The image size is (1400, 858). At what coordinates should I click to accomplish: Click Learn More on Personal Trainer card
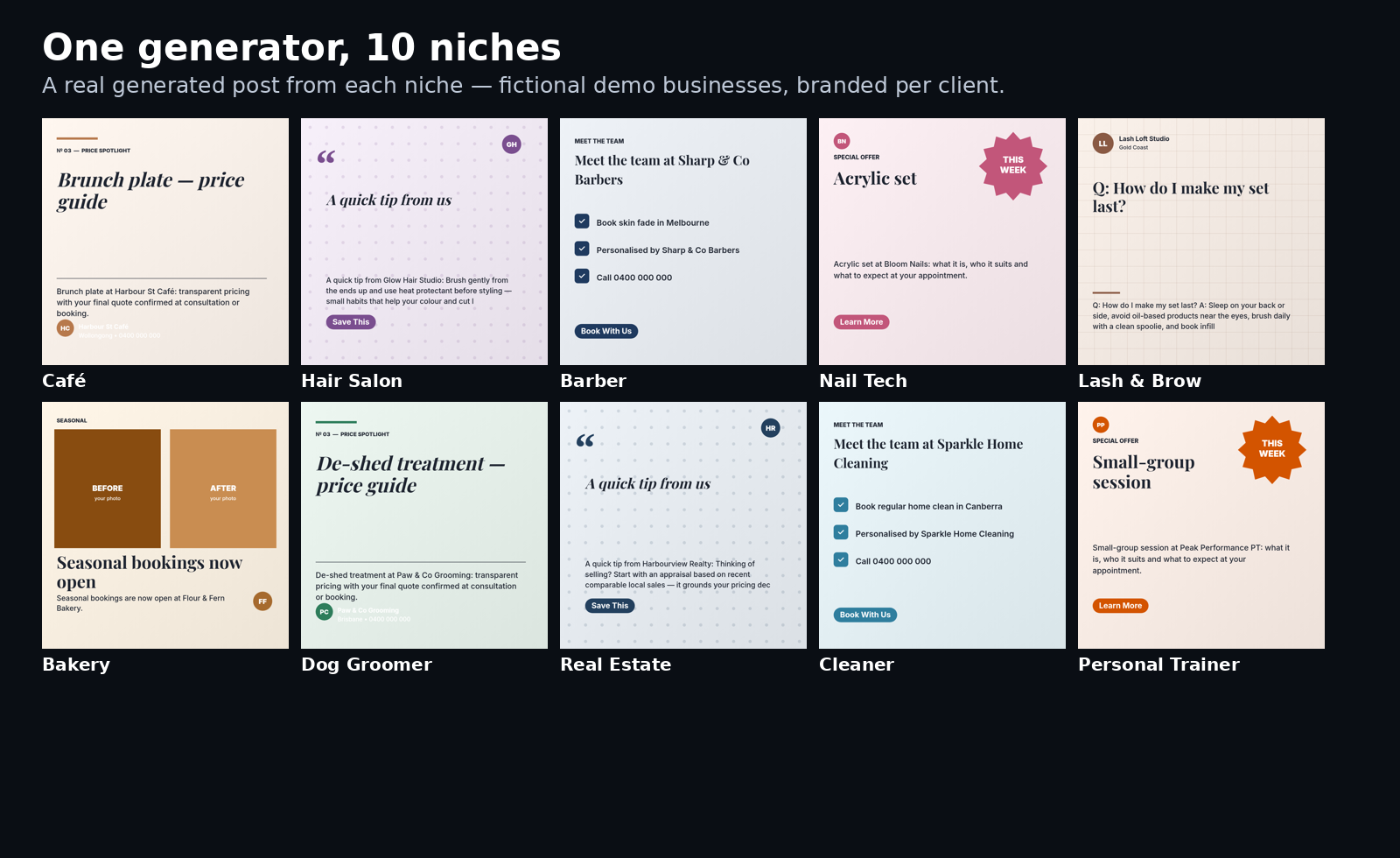click(1121, 606)
